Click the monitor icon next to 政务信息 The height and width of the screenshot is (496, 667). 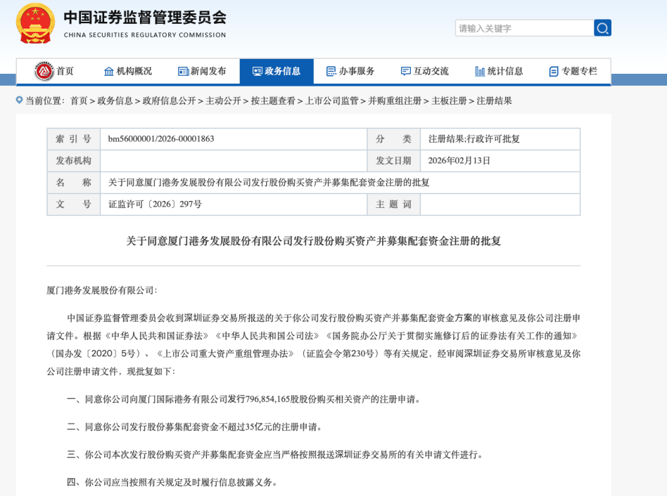pyautogui.click(x=257, y=72)
